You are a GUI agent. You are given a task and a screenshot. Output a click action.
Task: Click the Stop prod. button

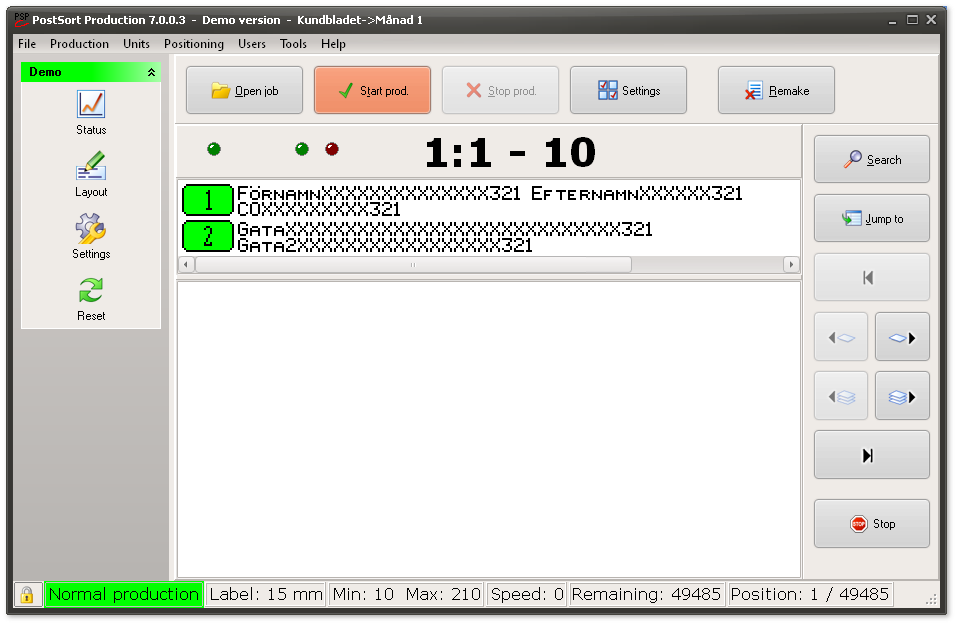click(500, 90)
